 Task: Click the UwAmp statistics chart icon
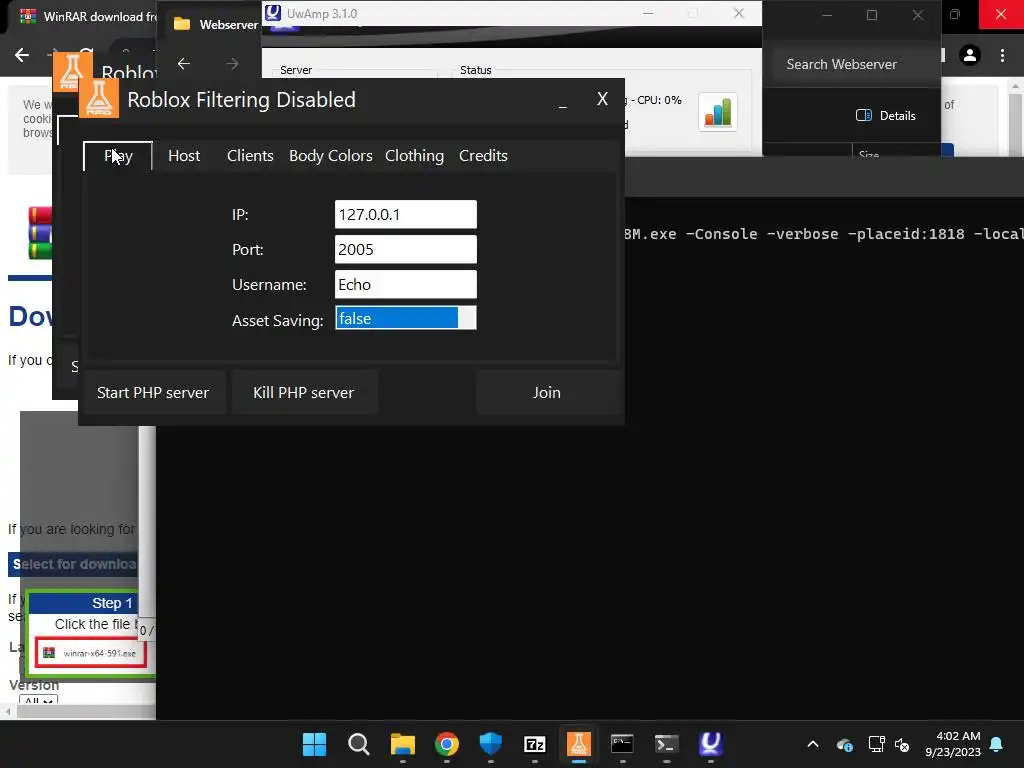point(718,112)
